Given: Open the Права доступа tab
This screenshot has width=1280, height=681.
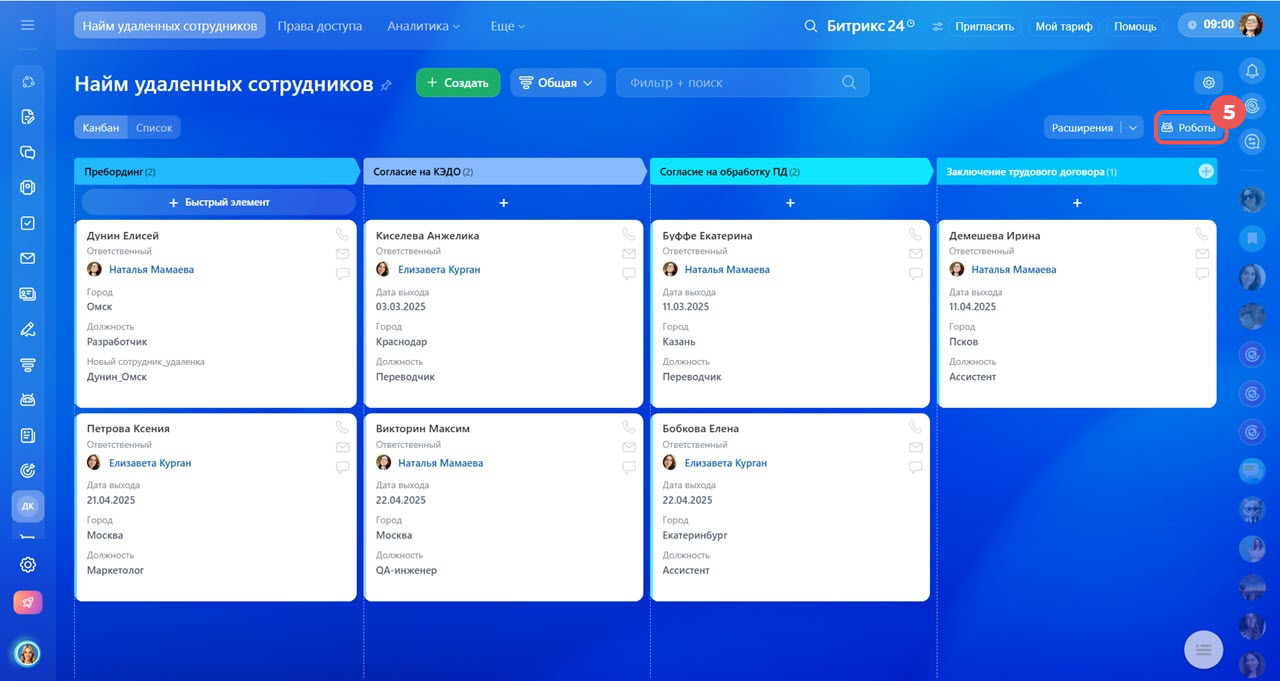Looking at the screenshot, I should point(320,26).
